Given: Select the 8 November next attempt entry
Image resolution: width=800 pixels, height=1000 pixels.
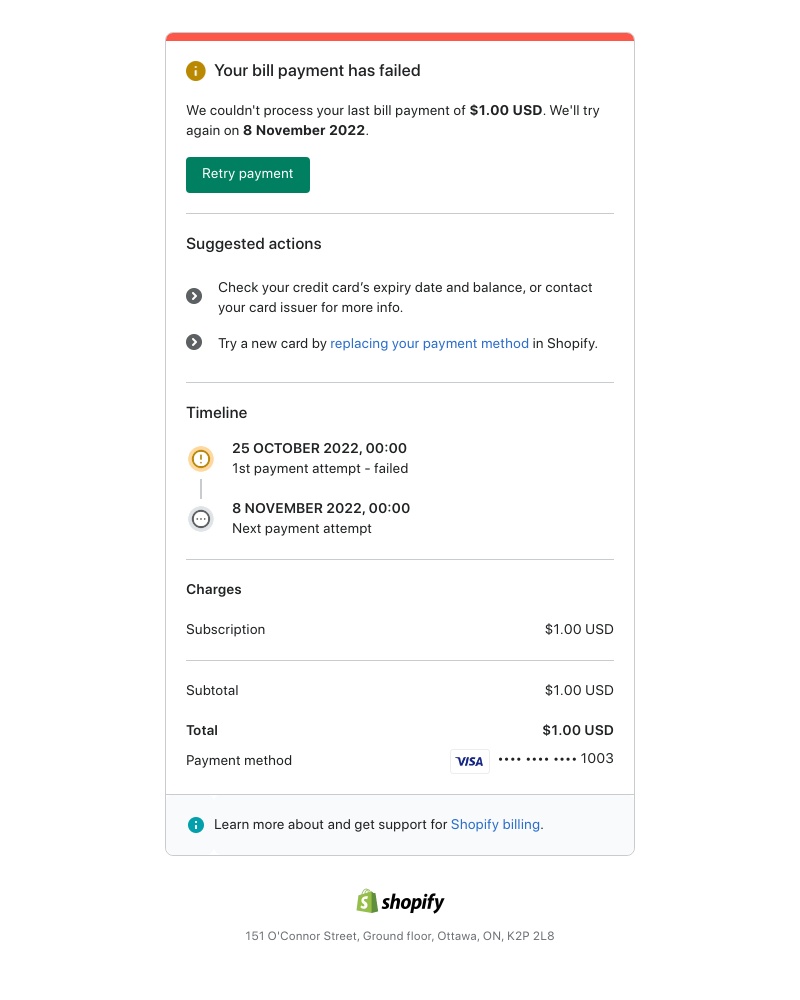Looking at the screenshot, I should (x=321, y=518).
